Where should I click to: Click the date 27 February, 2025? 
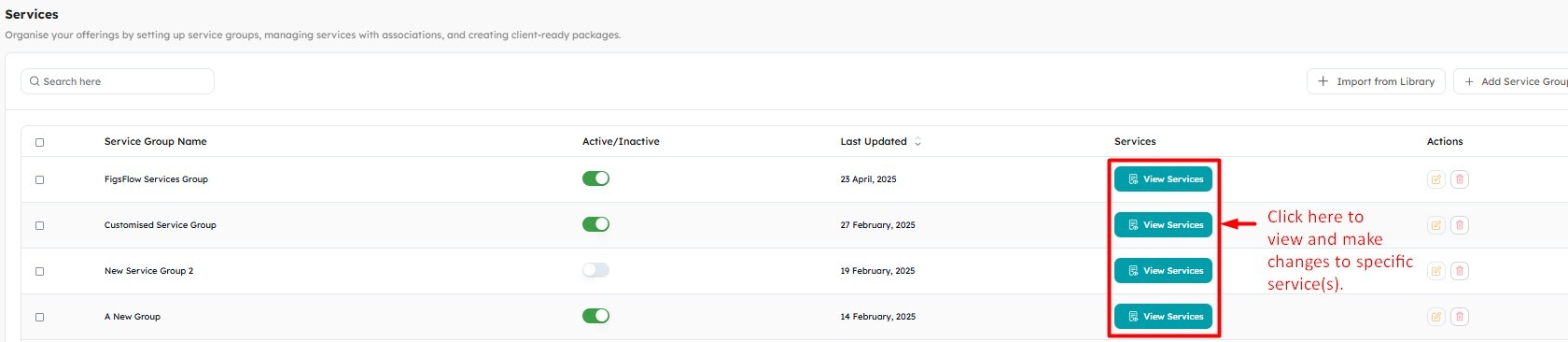[877, 224]
